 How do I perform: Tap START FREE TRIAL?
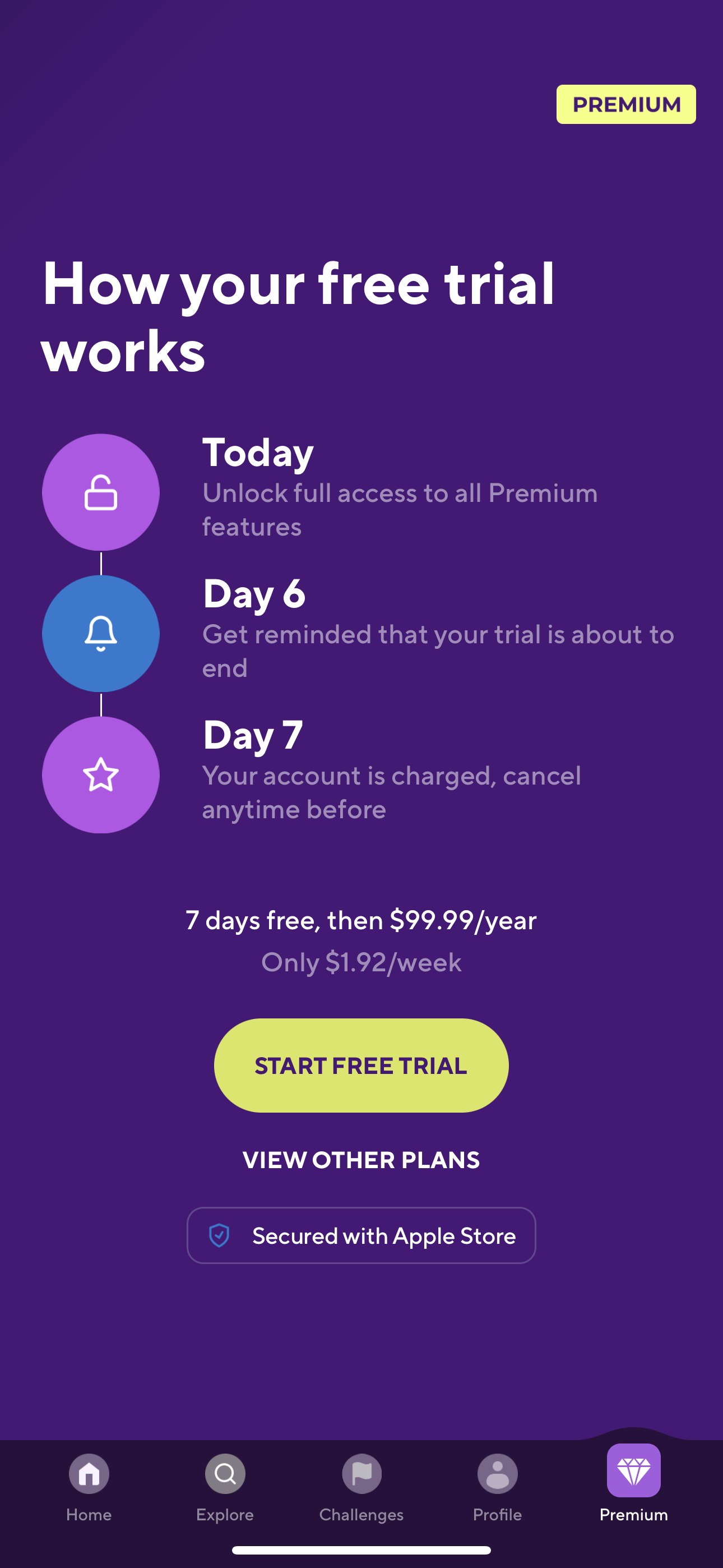tap(361, 1064)
